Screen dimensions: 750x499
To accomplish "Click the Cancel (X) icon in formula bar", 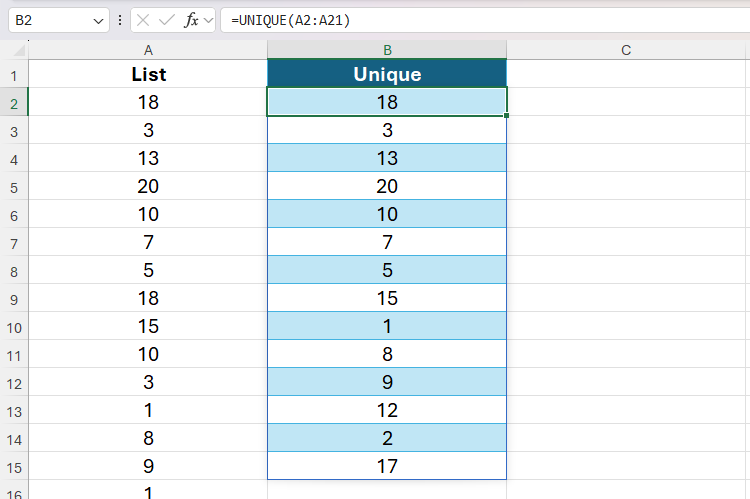I will (x=145, y=20).
